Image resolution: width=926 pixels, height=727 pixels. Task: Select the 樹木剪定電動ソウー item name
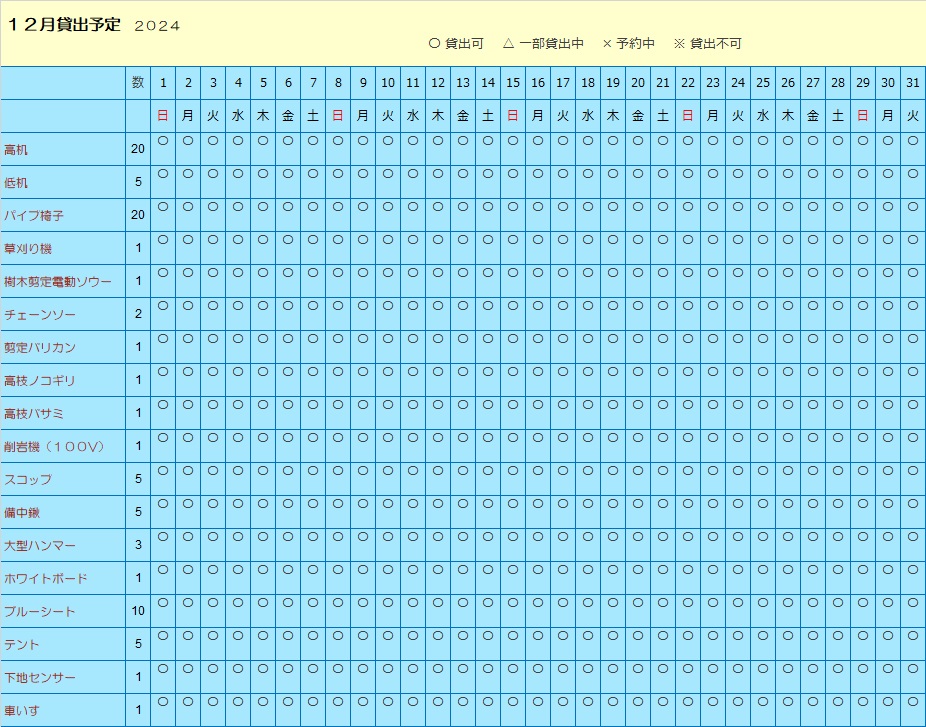pyautogui.click(x=58, y=282)
